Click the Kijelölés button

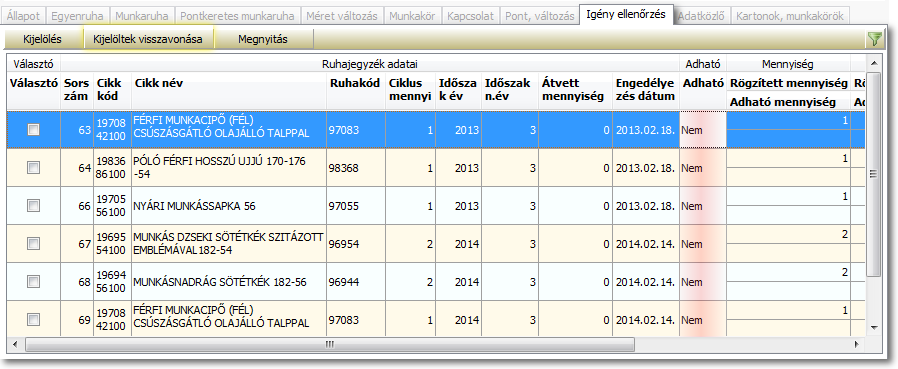click(42, 40)
